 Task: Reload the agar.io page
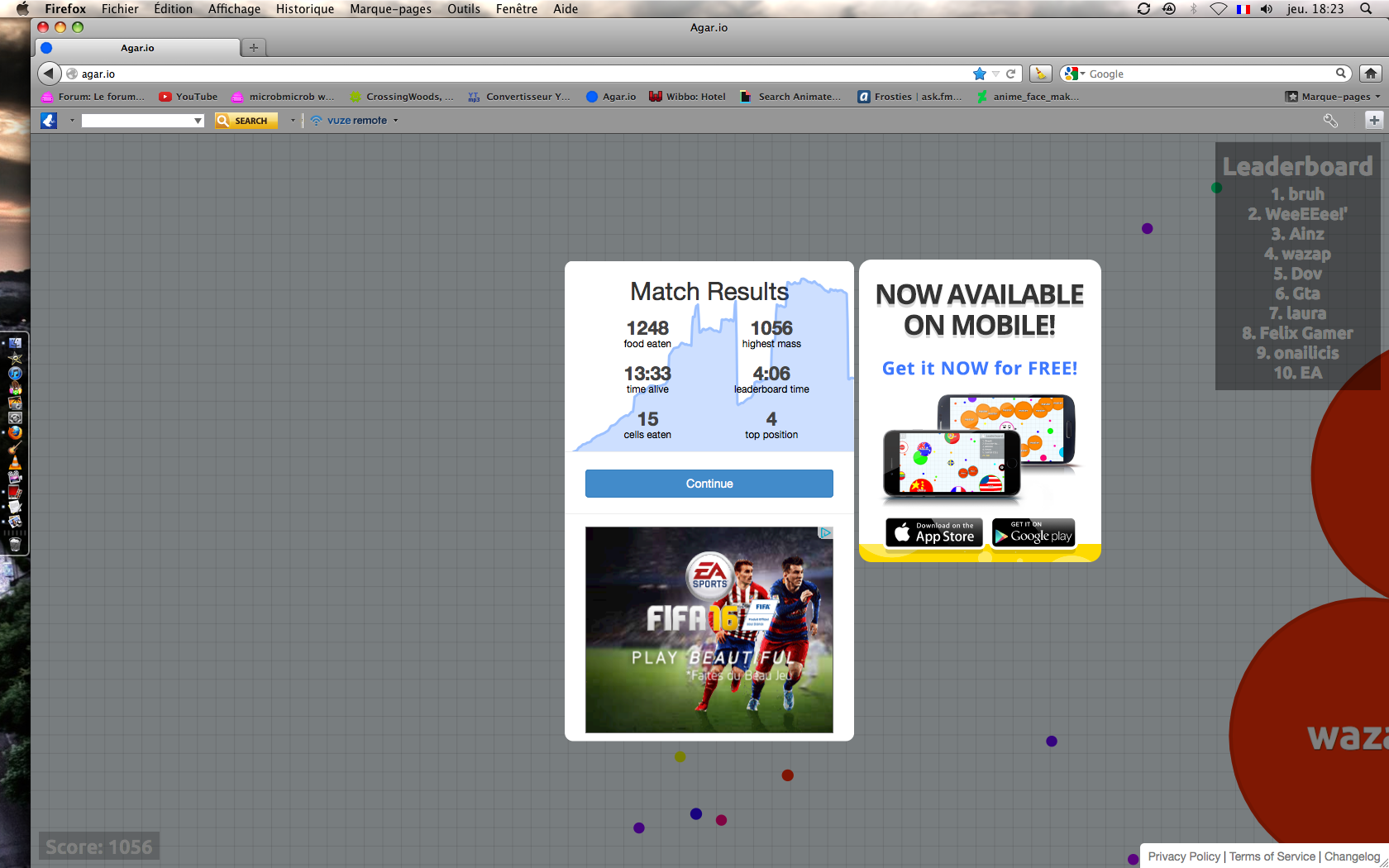click(1010, 74)
